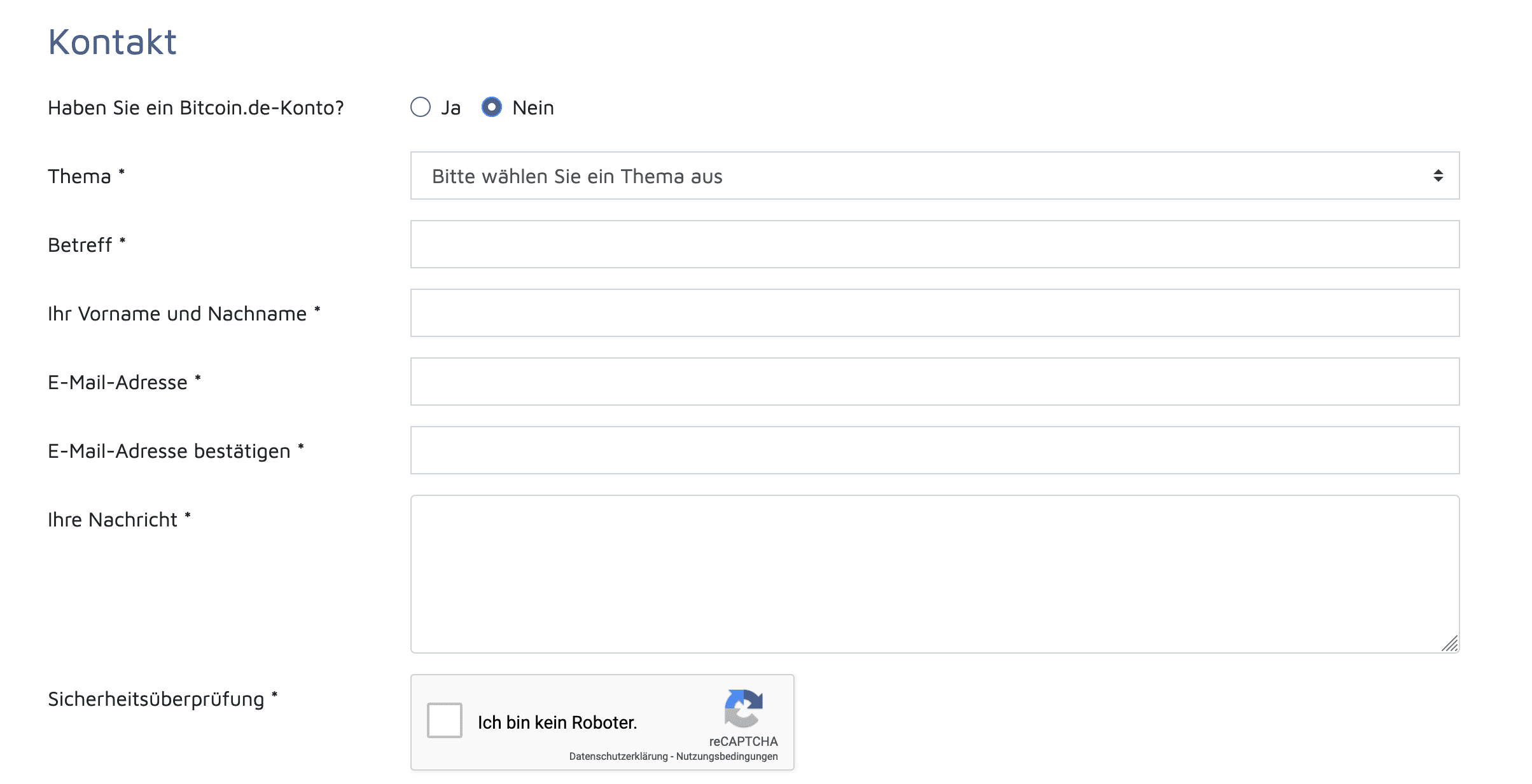Click the E-Mail-Adresse bestätigen field
Screen dimensions: 1532x784
coord(934,450)
